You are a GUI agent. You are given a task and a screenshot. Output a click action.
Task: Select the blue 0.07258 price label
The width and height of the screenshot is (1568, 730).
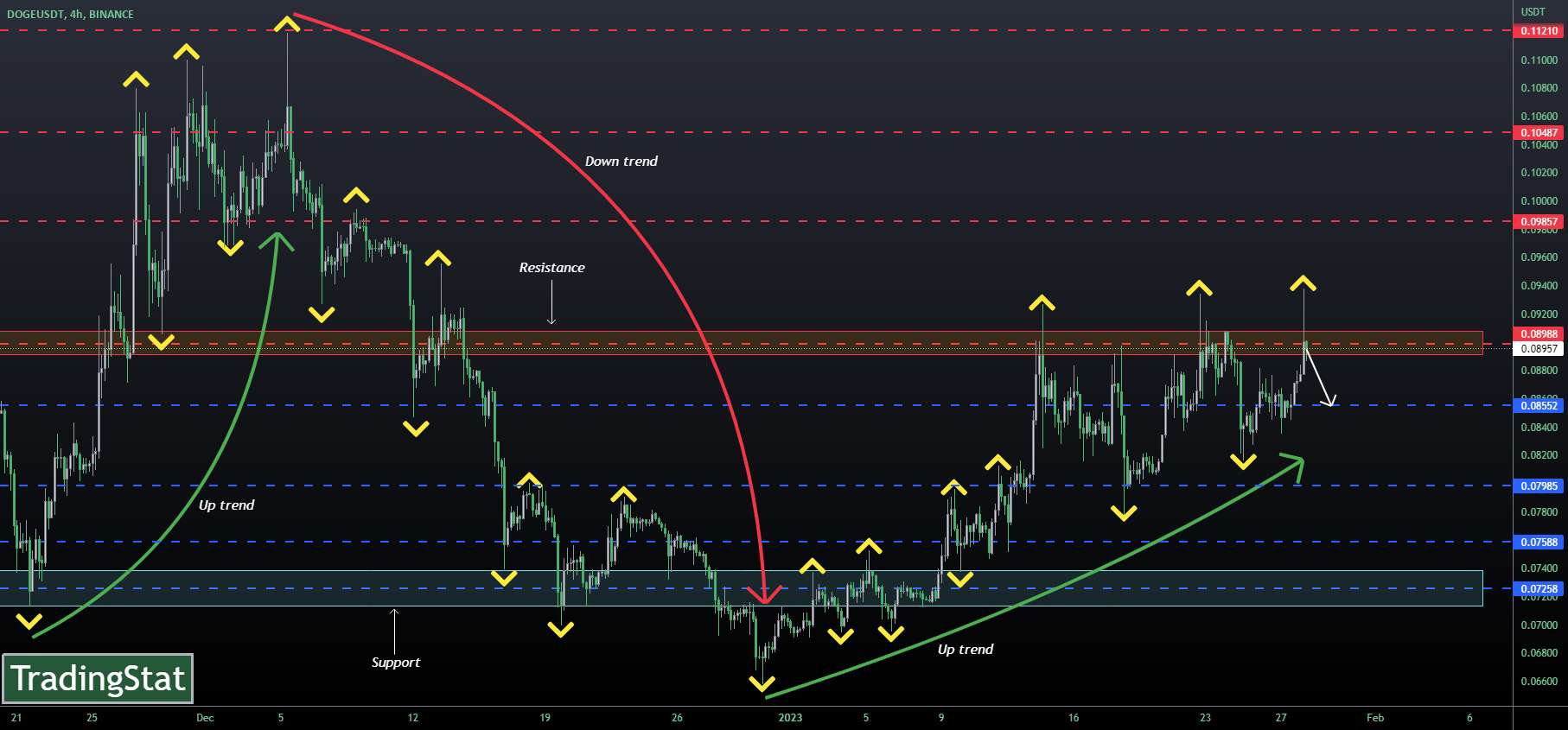[x=1539, y=589]
